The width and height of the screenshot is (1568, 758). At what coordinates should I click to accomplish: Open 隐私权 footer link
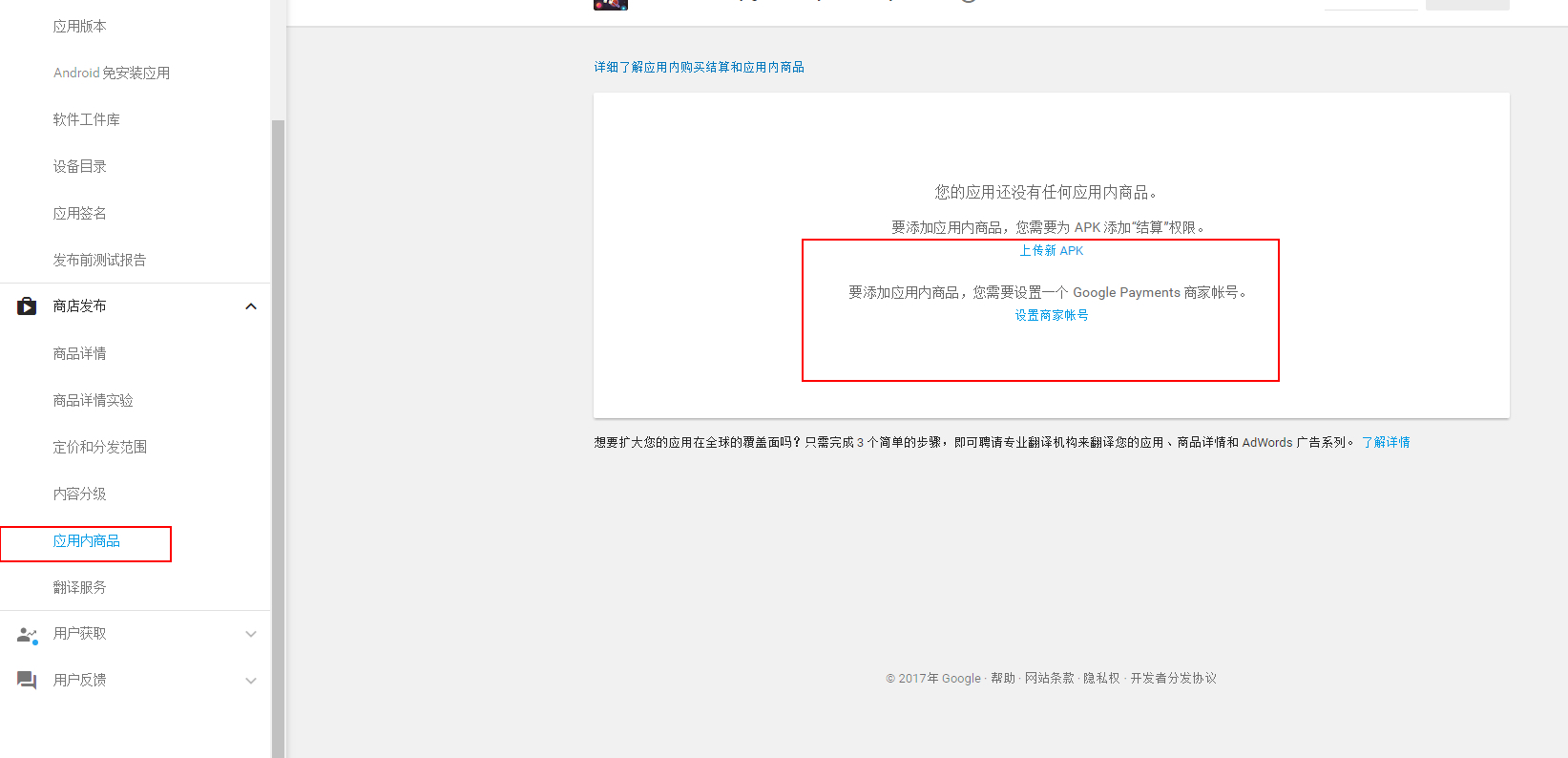coord(1101,678)
